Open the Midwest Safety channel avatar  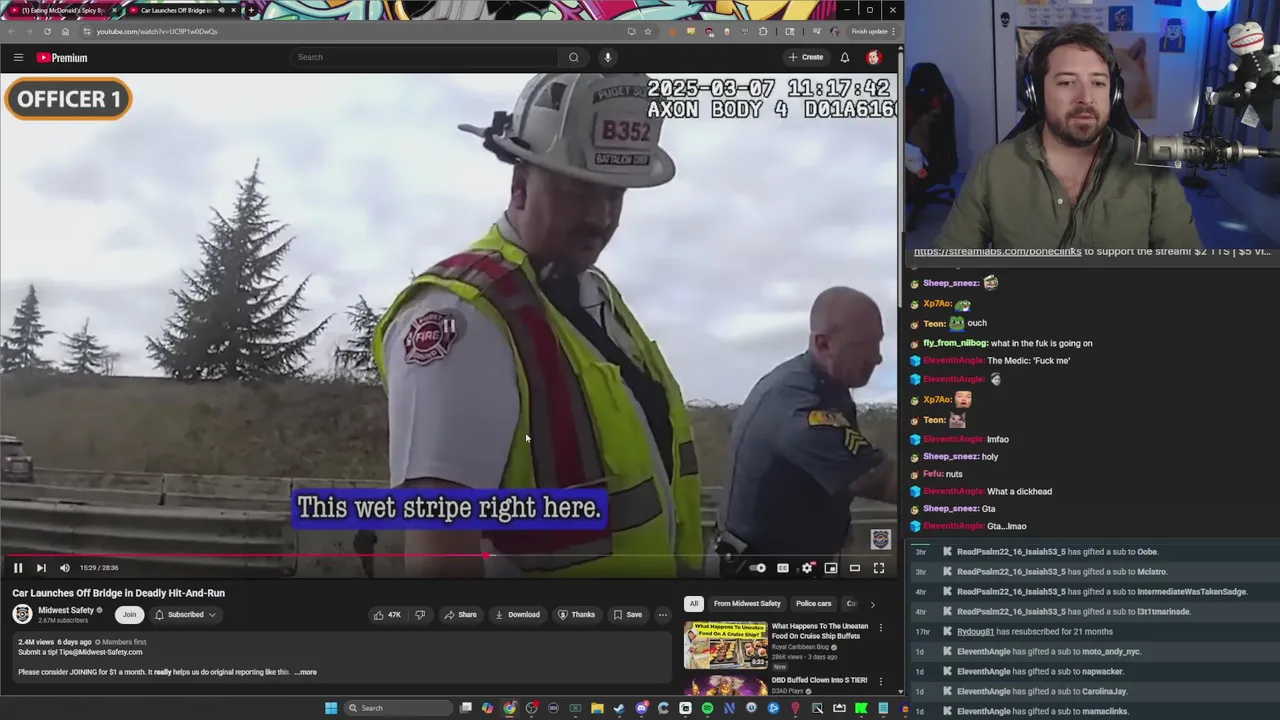click(22, 614)
